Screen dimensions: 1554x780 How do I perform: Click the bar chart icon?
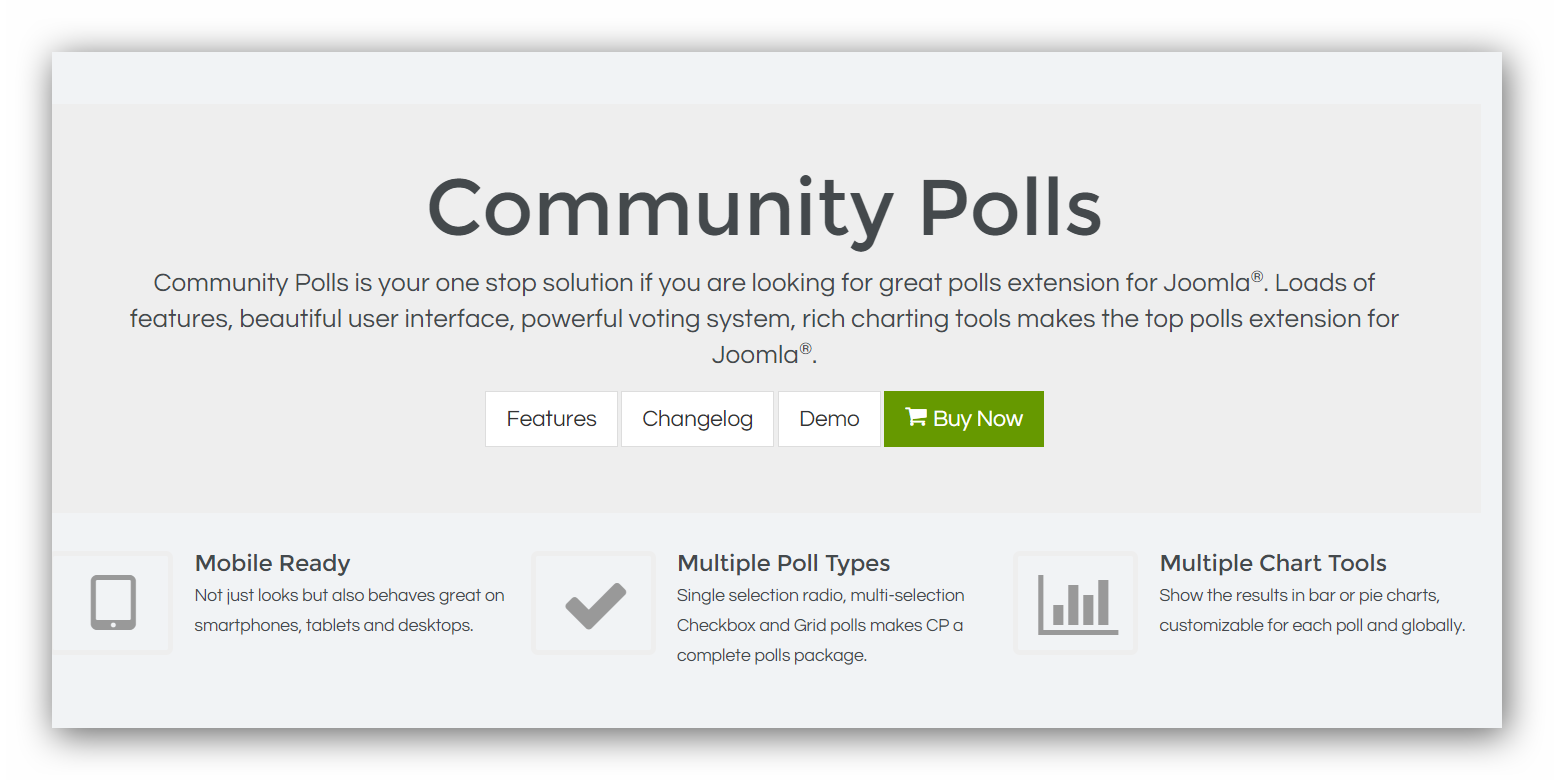coord(1077,604)
